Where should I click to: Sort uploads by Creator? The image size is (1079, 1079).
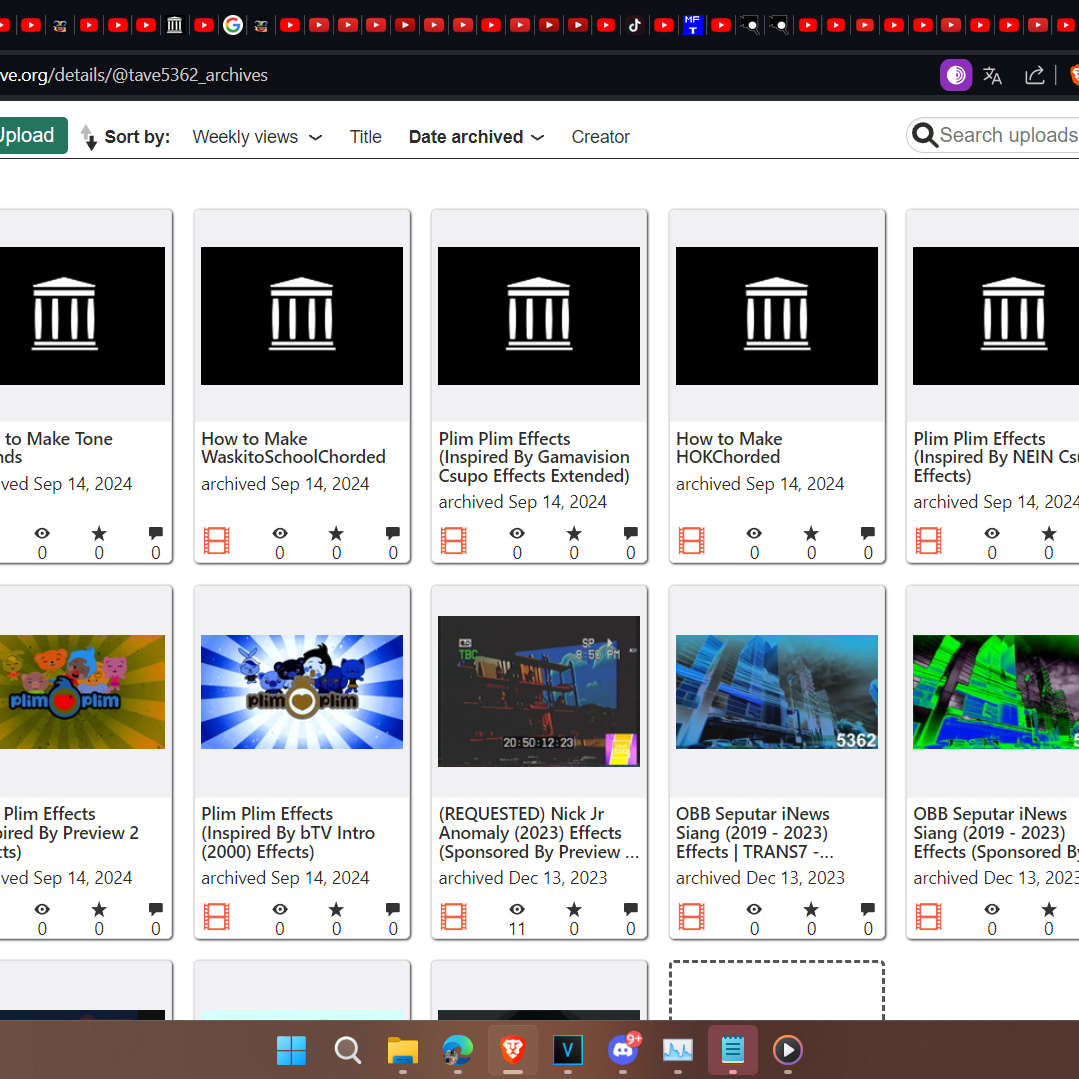(600, 137)
